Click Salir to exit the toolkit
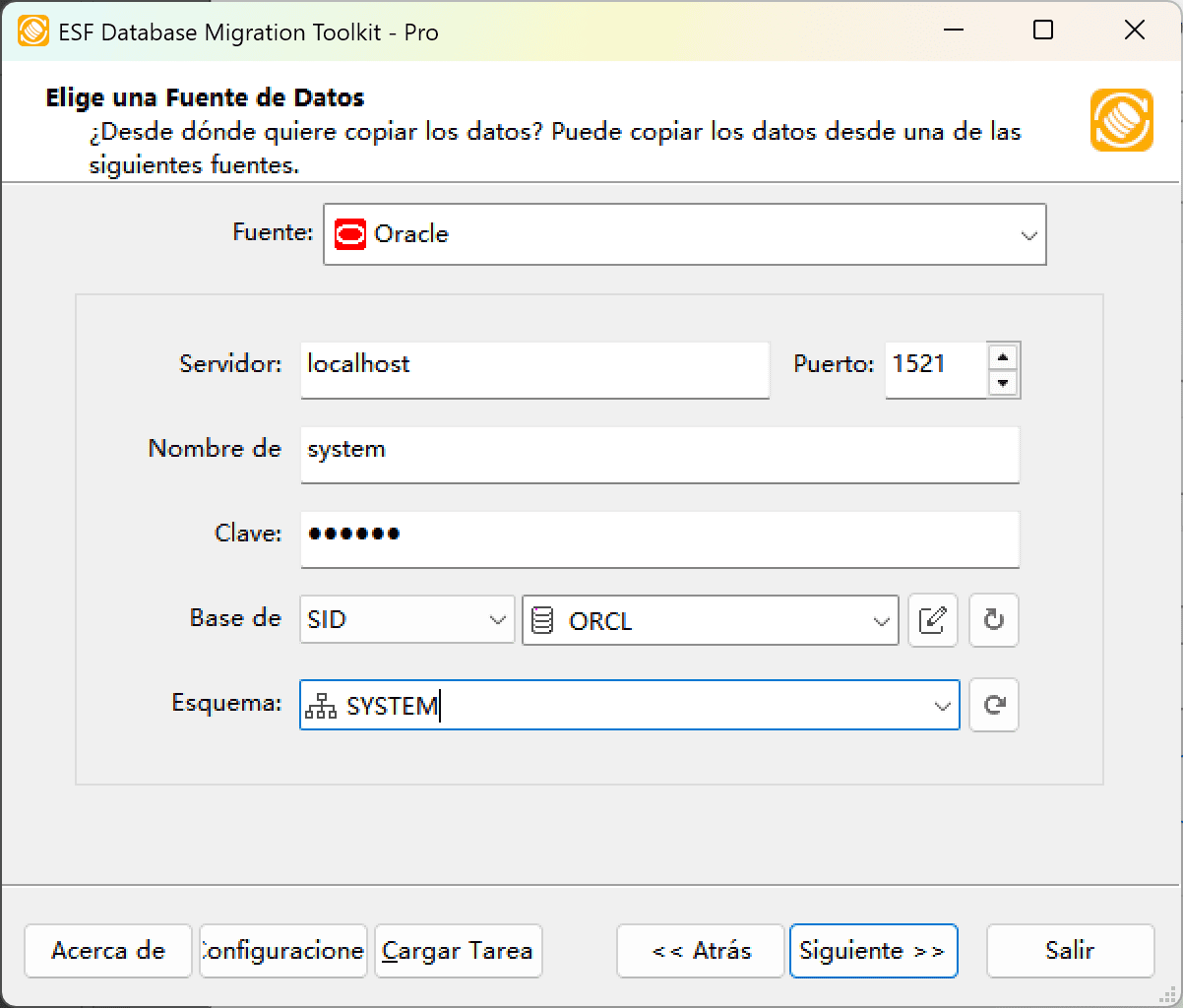Image resolution: width=1183 pixels, height=1008 pixels. click(x=1070, y=951)
